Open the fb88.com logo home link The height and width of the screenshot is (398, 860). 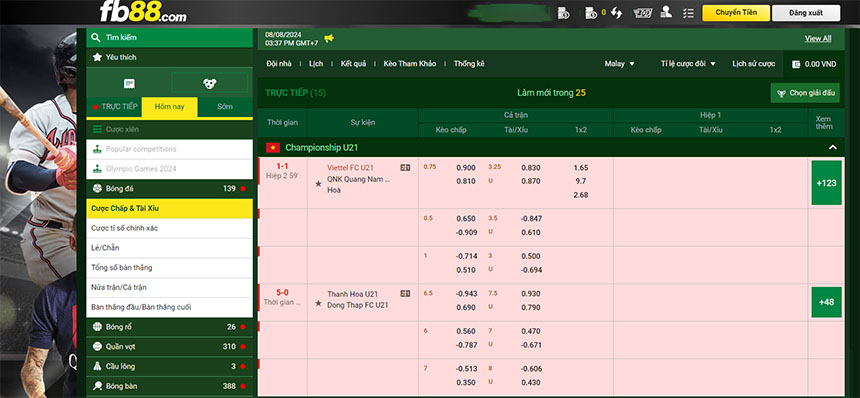[x=143, y=12]
